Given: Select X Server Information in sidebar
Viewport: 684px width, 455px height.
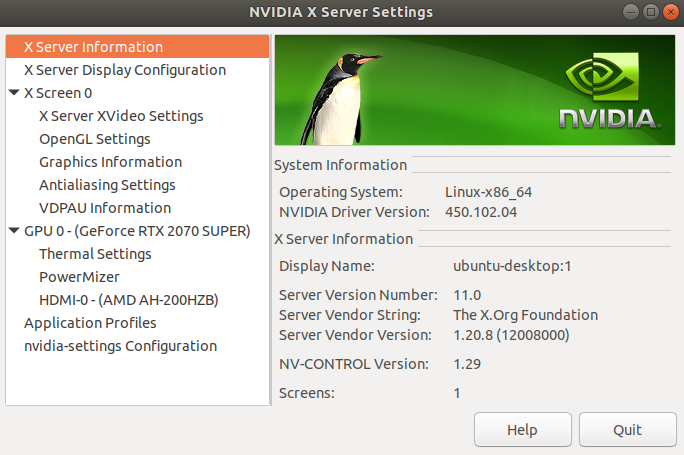Looking at the screenshot, I should [137, 47].
